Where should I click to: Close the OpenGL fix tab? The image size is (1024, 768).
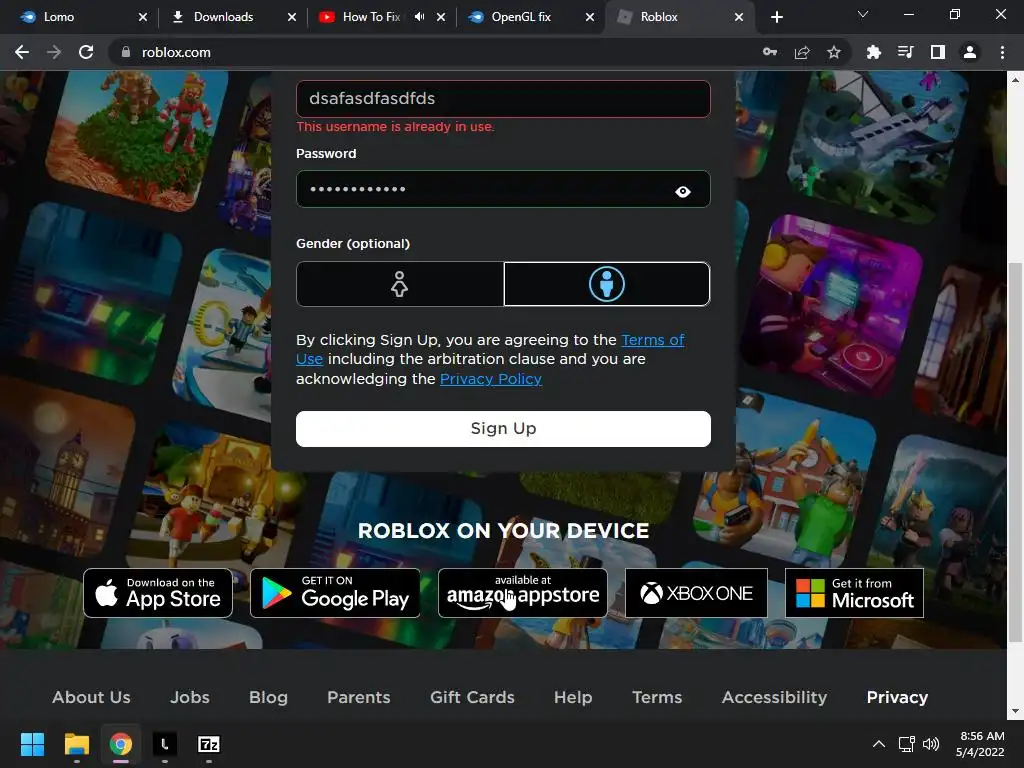coord(590,17)
